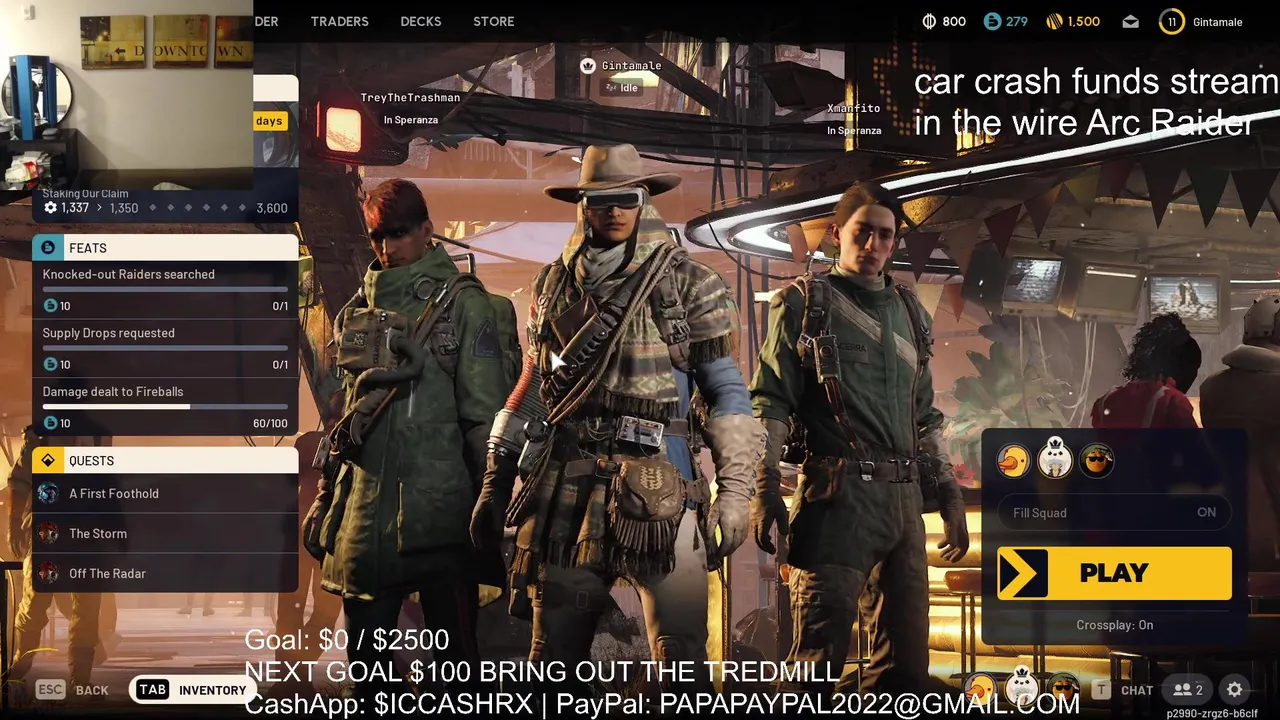
Task: Toggle the Fill Squad ON switch
Action: [1114, 513]
